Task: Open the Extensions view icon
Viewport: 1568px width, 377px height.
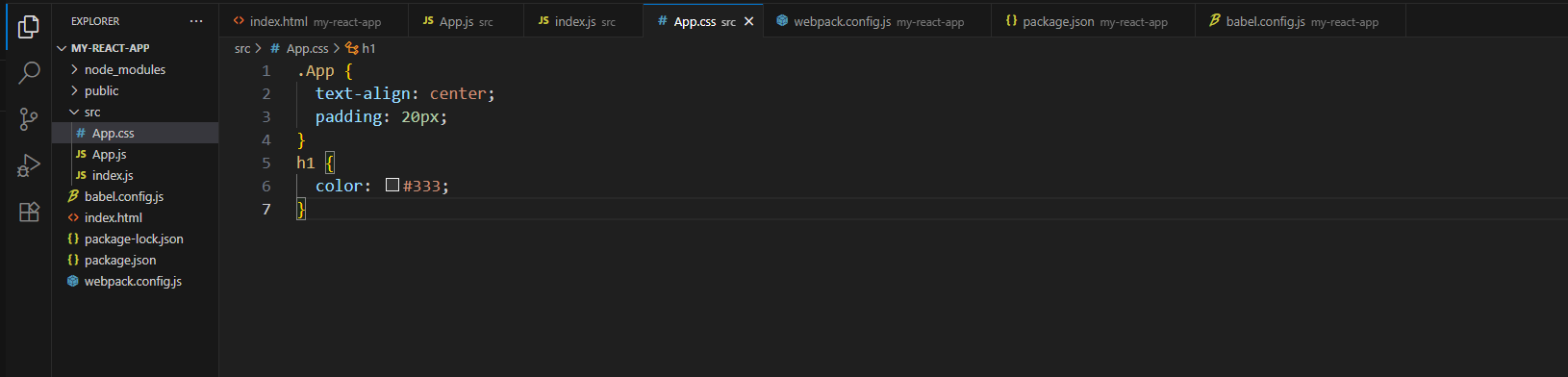Action: (29, 213)
